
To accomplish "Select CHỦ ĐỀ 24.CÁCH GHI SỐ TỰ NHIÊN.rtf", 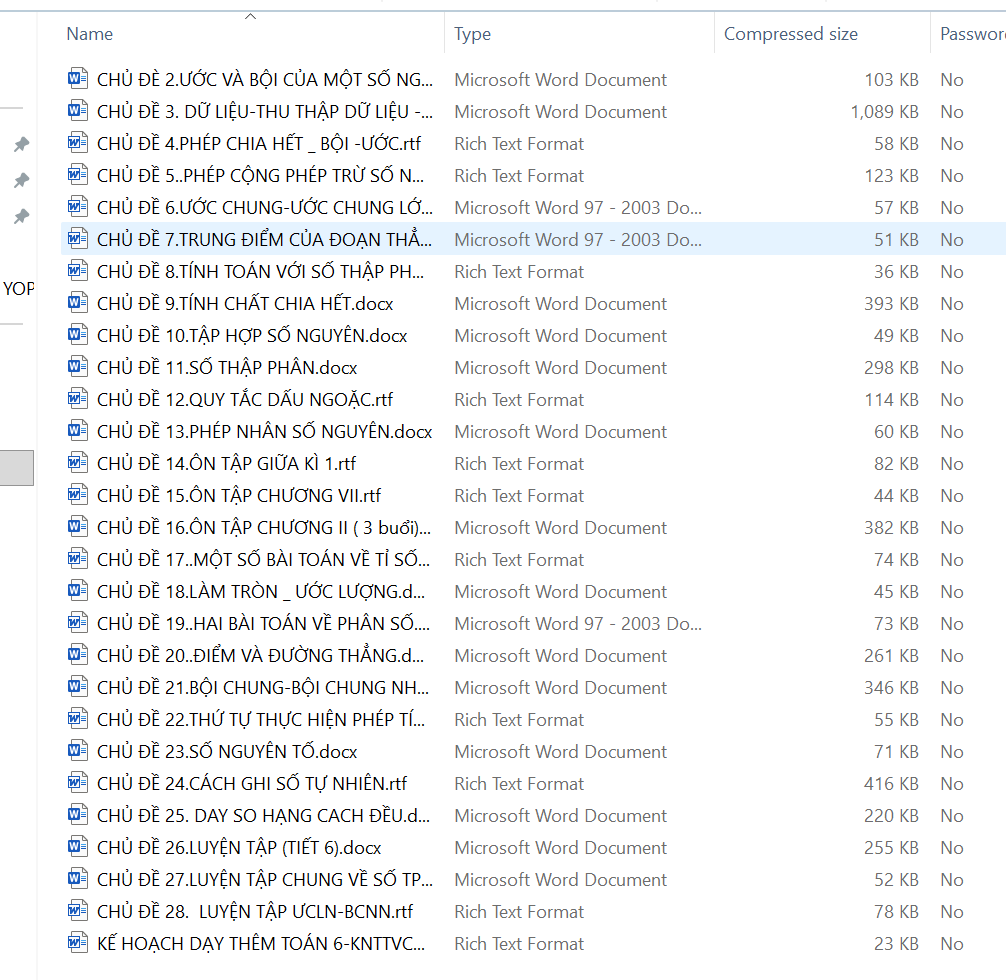I will click(252, 783).
